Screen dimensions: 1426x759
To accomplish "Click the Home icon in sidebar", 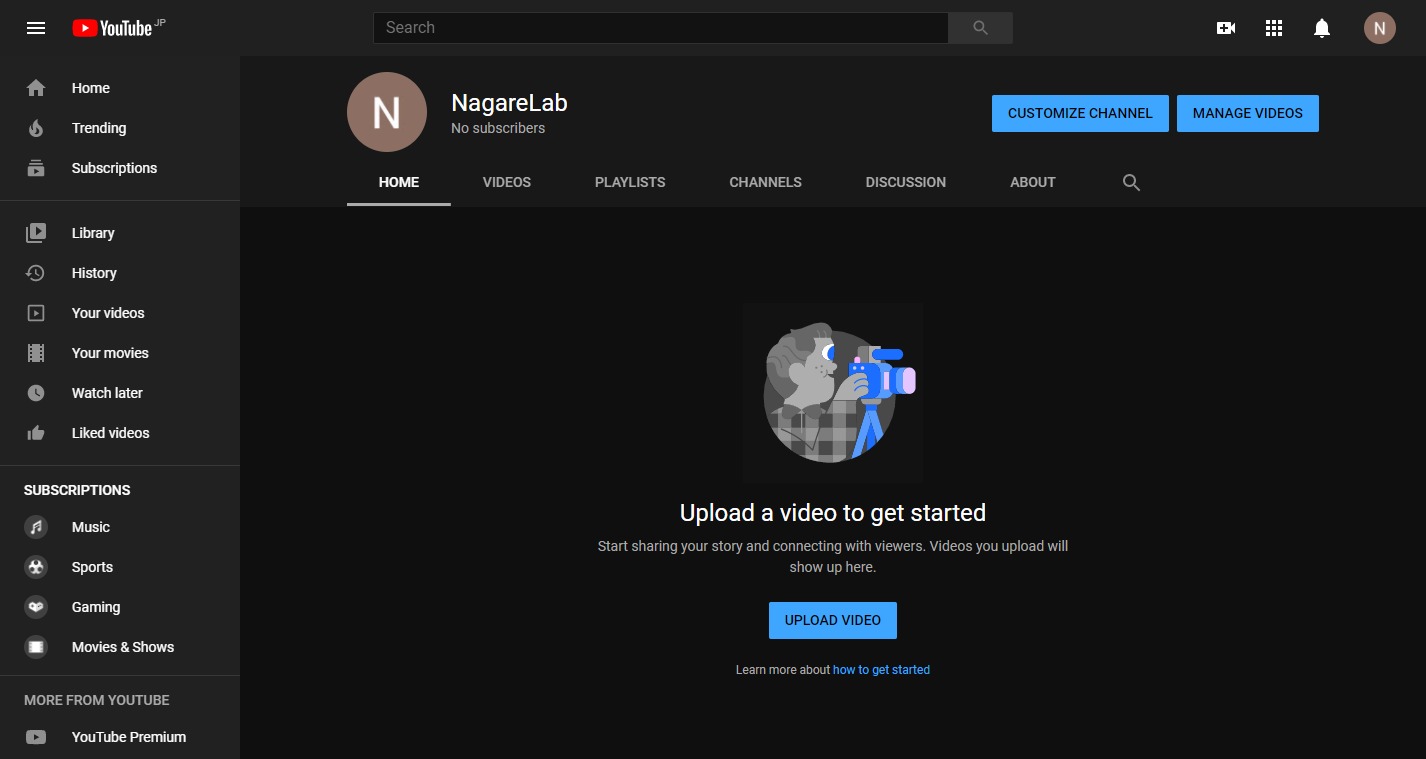I will pyautogui.click(x=36, y=88).
